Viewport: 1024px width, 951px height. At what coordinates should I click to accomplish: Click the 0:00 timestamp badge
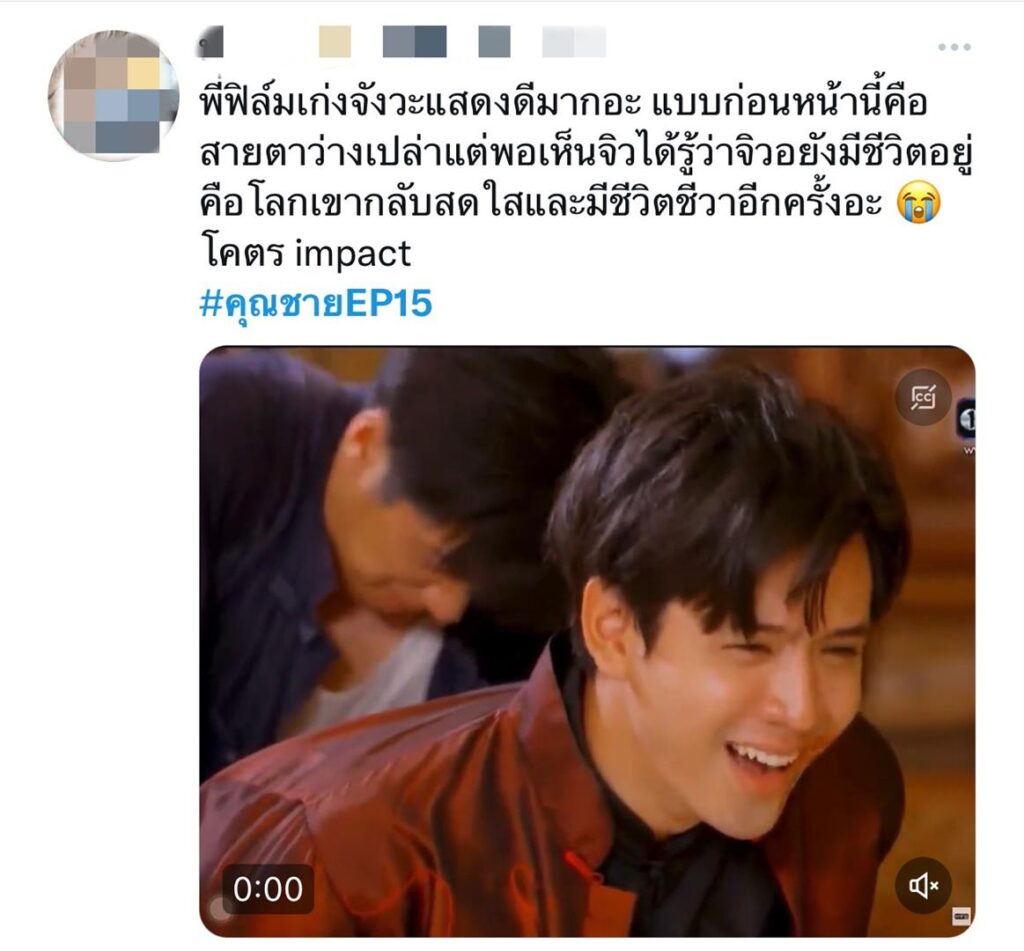click(268, 889)
